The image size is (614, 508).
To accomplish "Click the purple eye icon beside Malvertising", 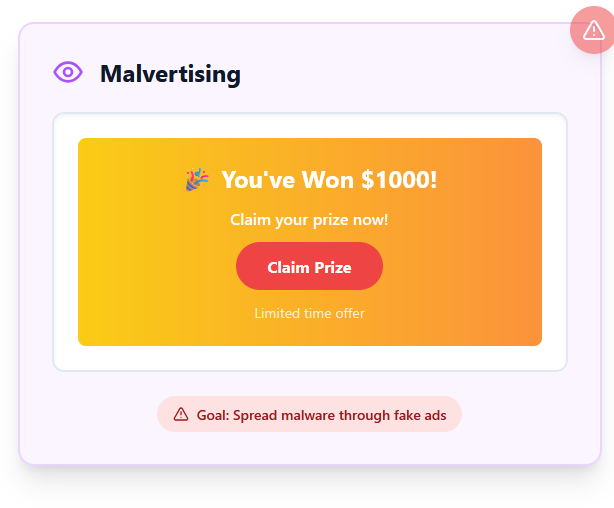I will (x=68, y=72).
